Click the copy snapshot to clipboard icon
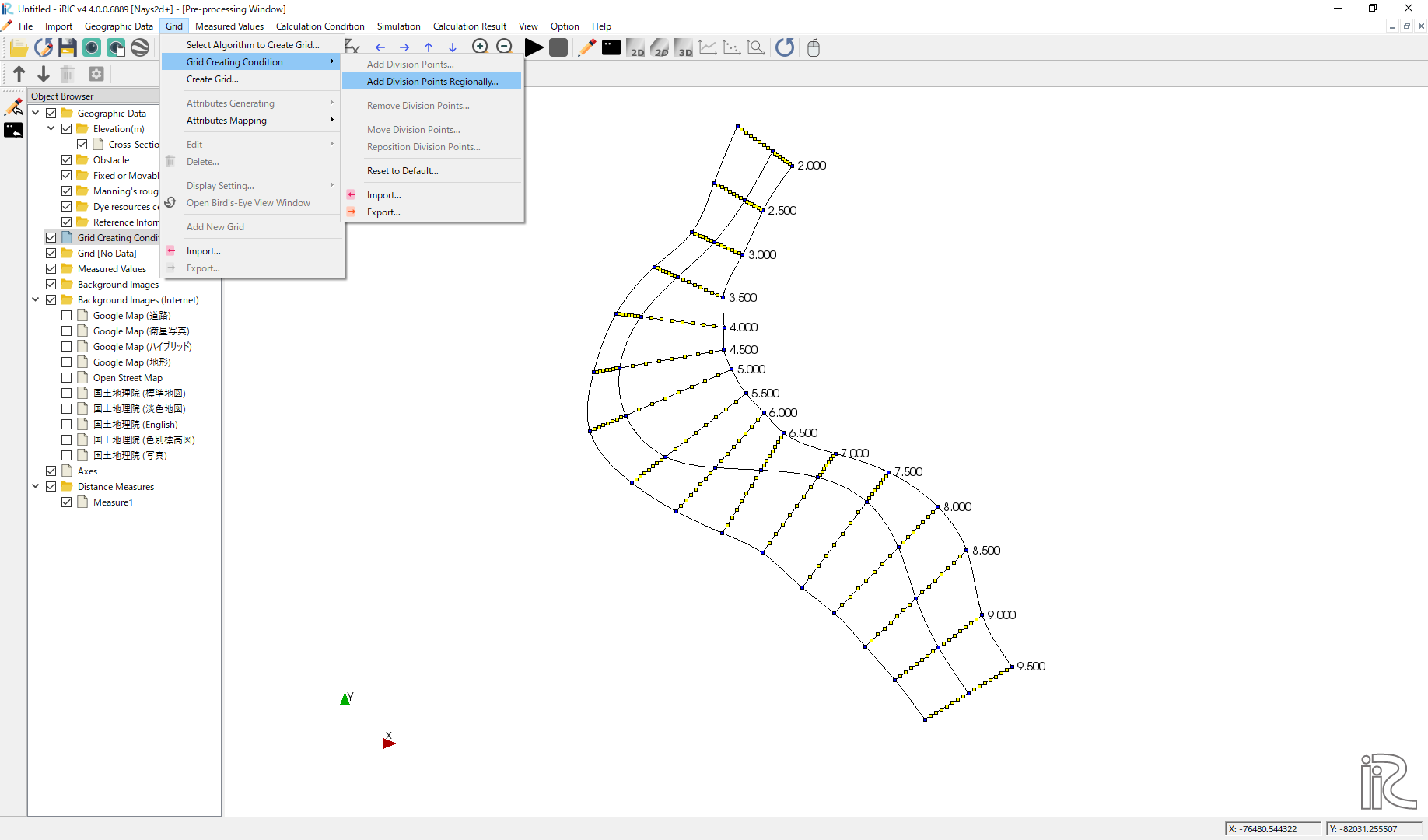Image resolution: width=1428 pixels, height=840 pixels. (116, 48)
